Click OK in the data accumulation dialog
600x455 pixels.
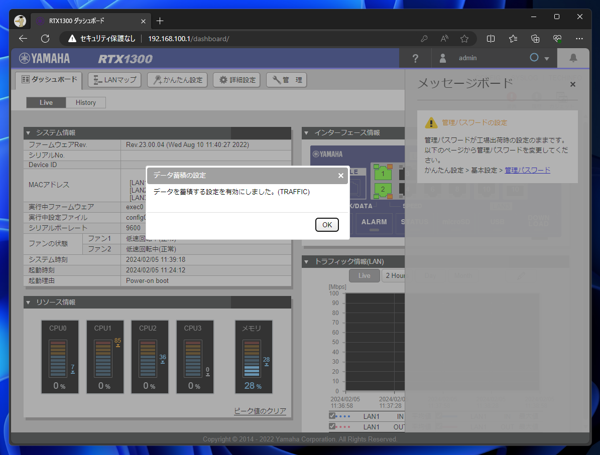(326, 225)
